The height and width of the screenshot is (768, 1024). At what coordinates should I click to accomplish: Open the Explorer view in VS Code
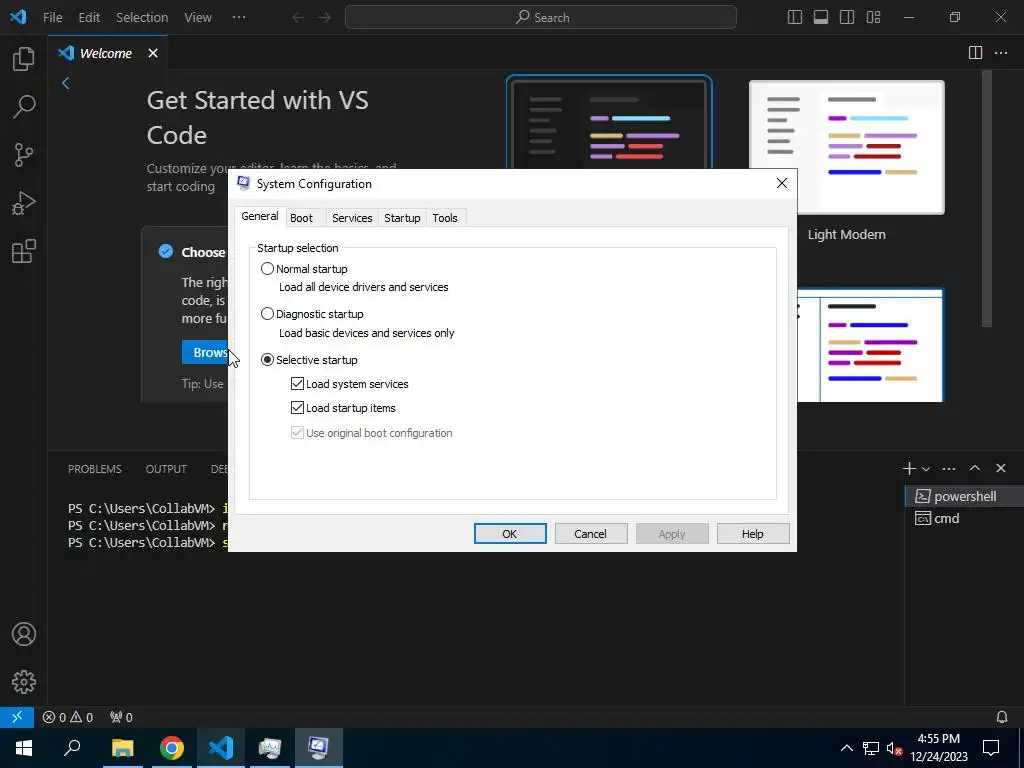[24, 59]
